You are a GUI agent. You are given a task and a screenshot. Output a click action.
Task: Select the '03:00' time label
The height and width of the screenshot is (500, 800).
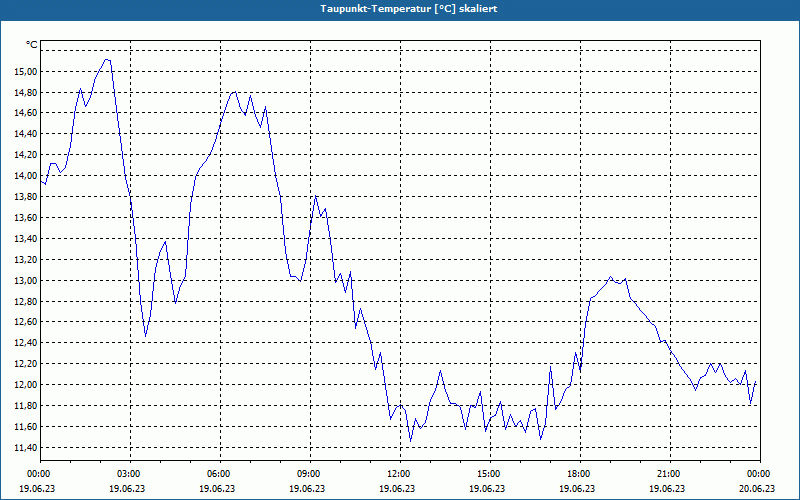point(130,473)
